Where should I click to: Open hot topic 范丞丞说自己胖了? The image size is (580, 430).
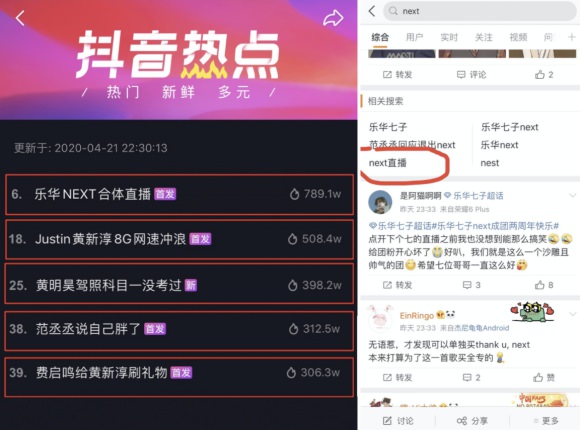tap(179, 329)
